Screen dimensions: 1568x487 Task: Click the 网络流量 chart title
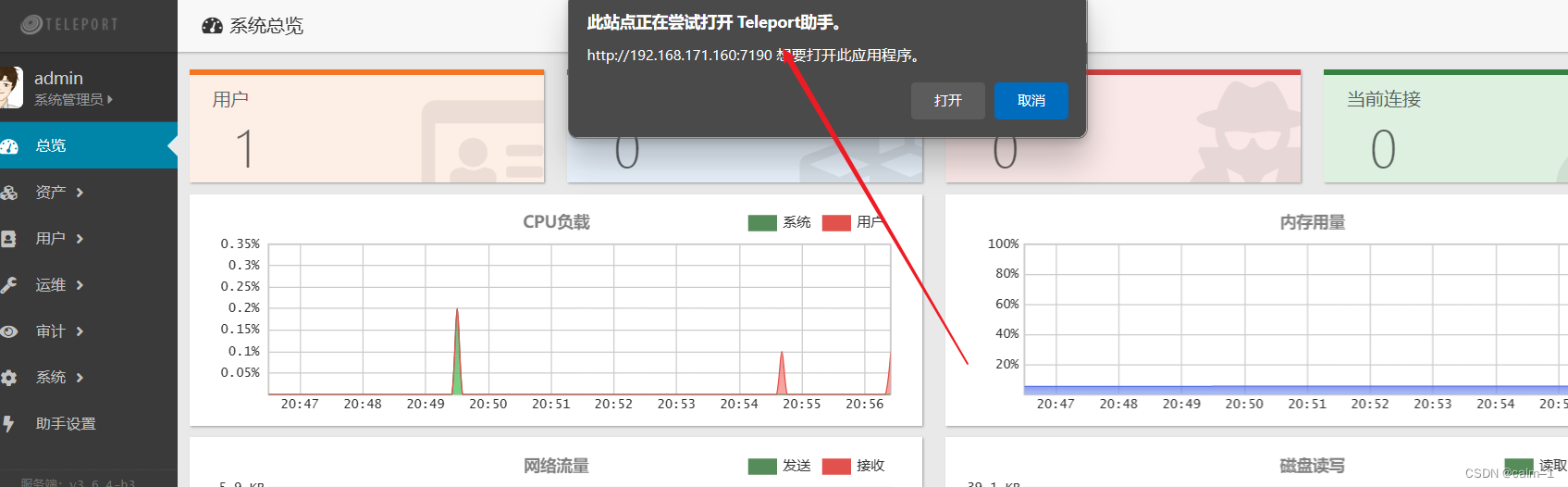click(x=556, y=466)
